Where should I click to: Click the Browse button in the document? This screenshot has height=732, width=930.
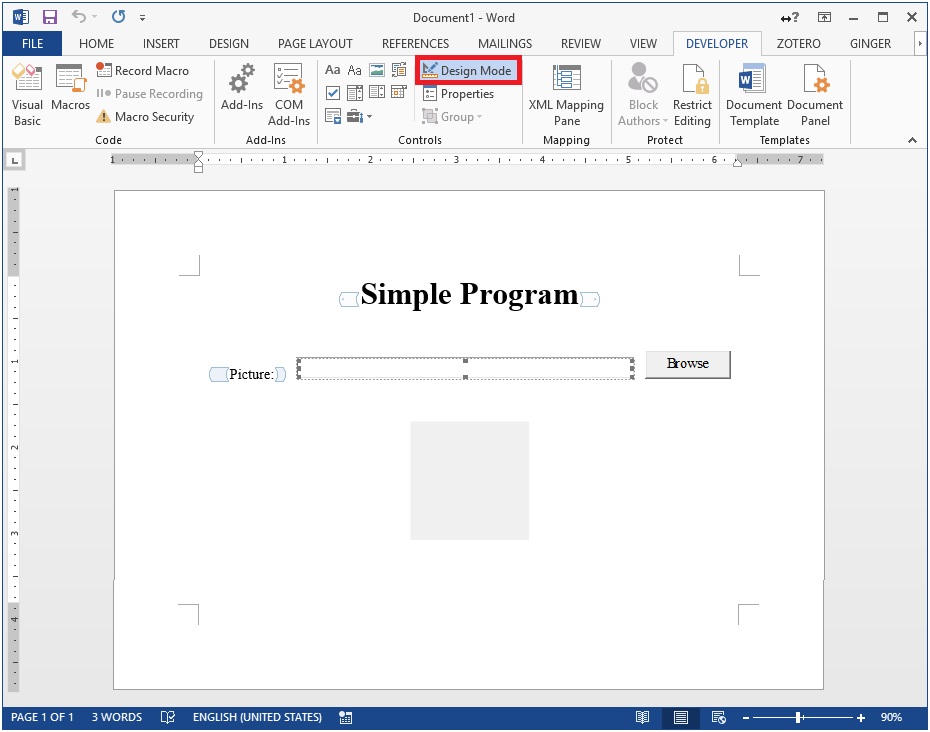click(x=688, y=364)
